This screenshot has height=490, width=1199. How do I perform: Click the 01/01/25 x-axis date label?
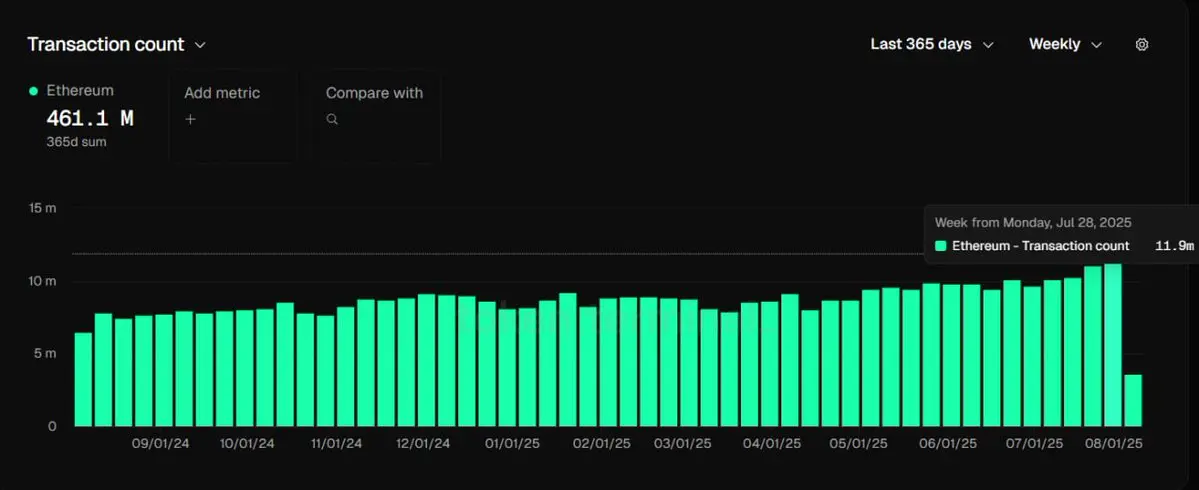click(x=514, y=444)
